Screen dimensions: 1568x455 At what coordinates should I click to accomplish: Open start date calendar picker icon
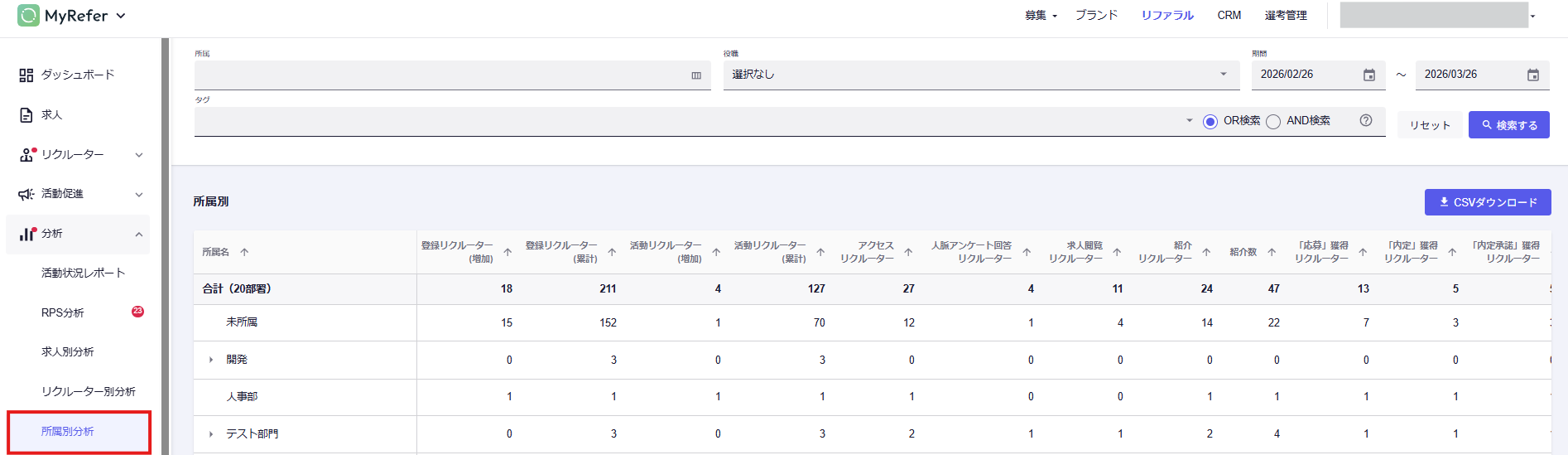tap(1369, 75)
